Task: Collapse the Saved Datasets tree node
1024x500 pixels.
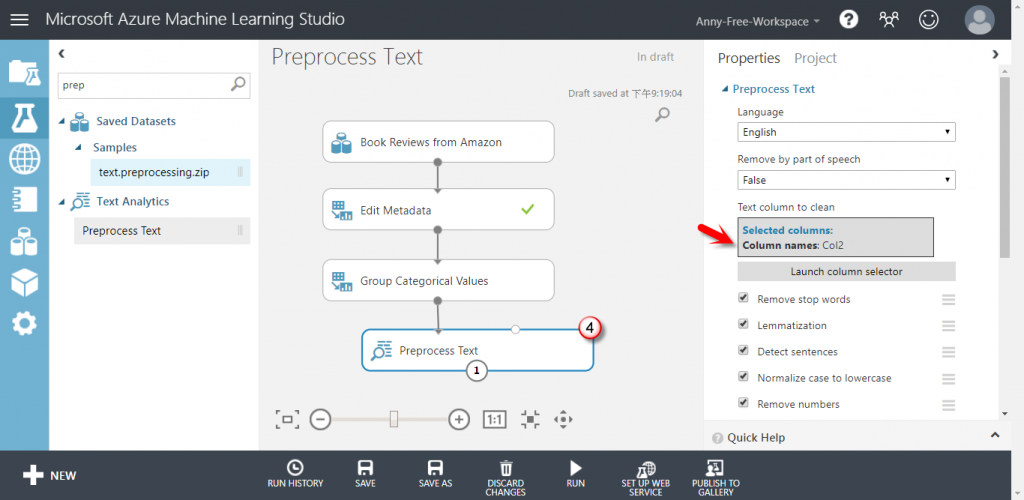Action: pyautogui.click(x=62, y=122)
